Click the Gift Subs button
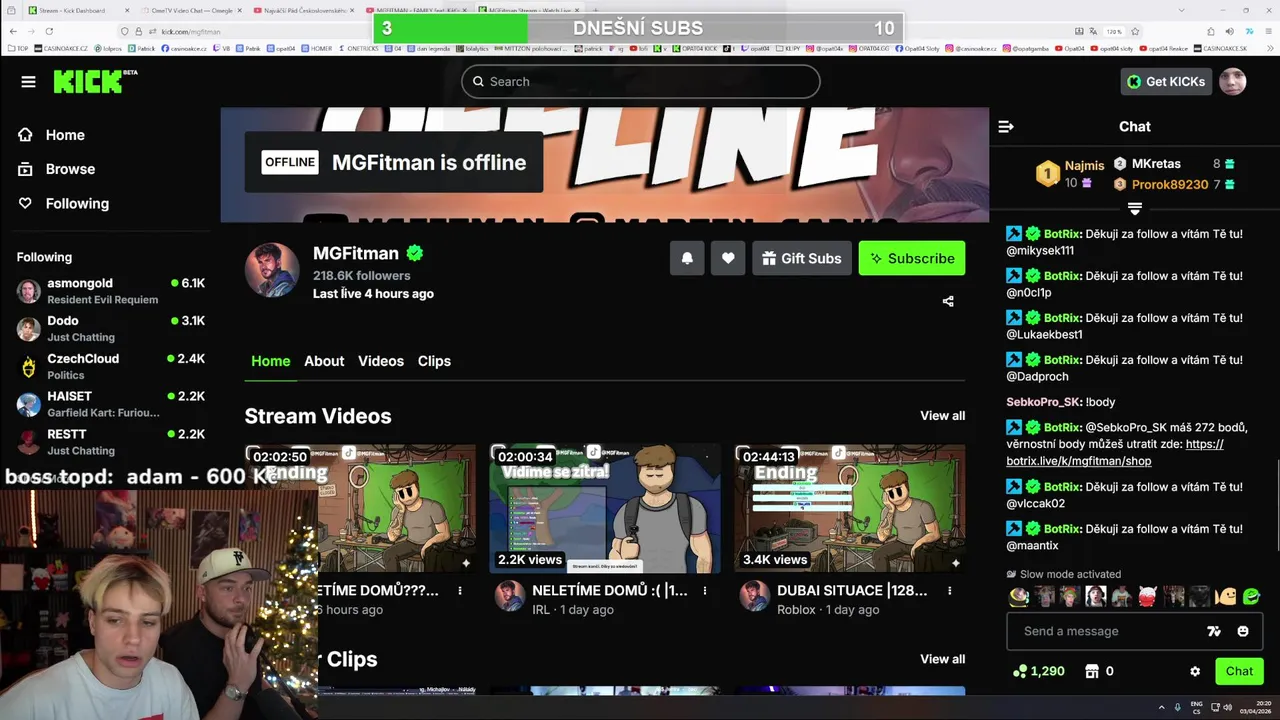Image resolution: width=1280 pixels, height=720 pixels. point(802,258)
